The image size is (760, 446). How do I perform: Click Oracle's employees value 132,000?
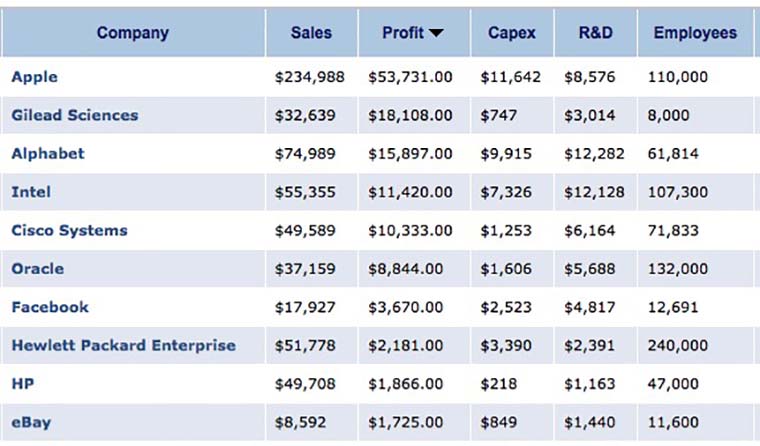(678, 268)
